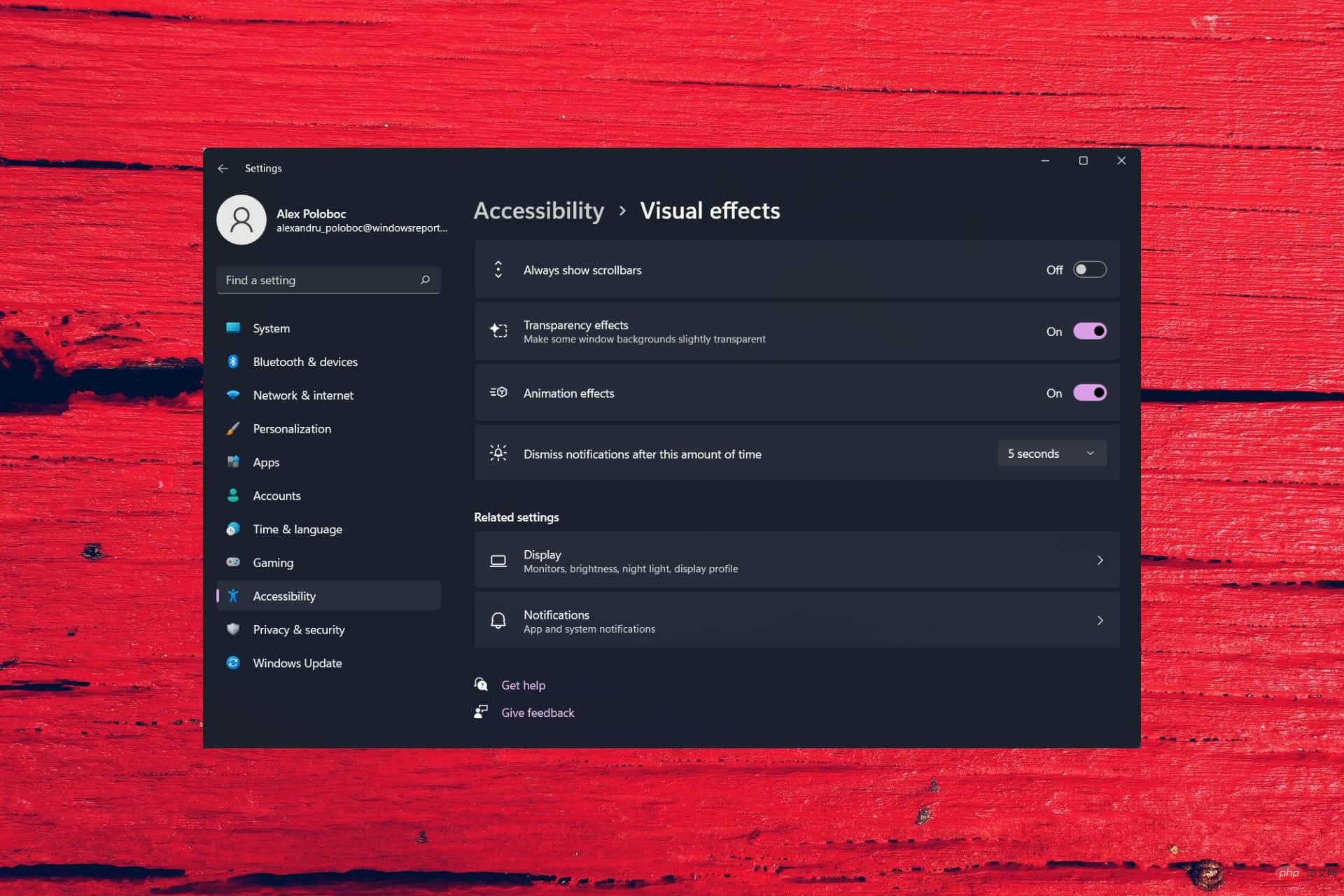Viewport: 1344px width, 896px height.
Task: Click the Accessibility sidebar icon
Action: pyautogui.click(x=234, y=596)
